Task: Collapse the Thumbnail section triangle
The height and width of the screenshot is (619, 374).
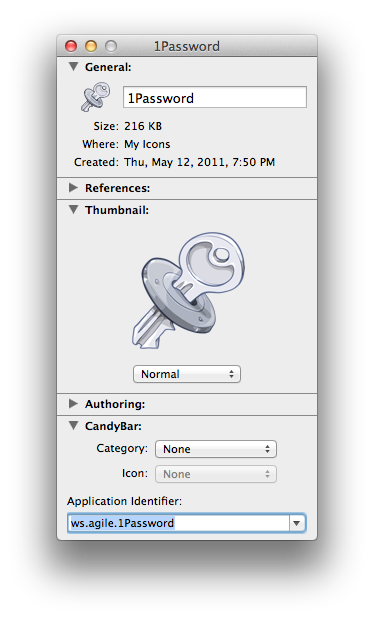Action: point(73,210)
